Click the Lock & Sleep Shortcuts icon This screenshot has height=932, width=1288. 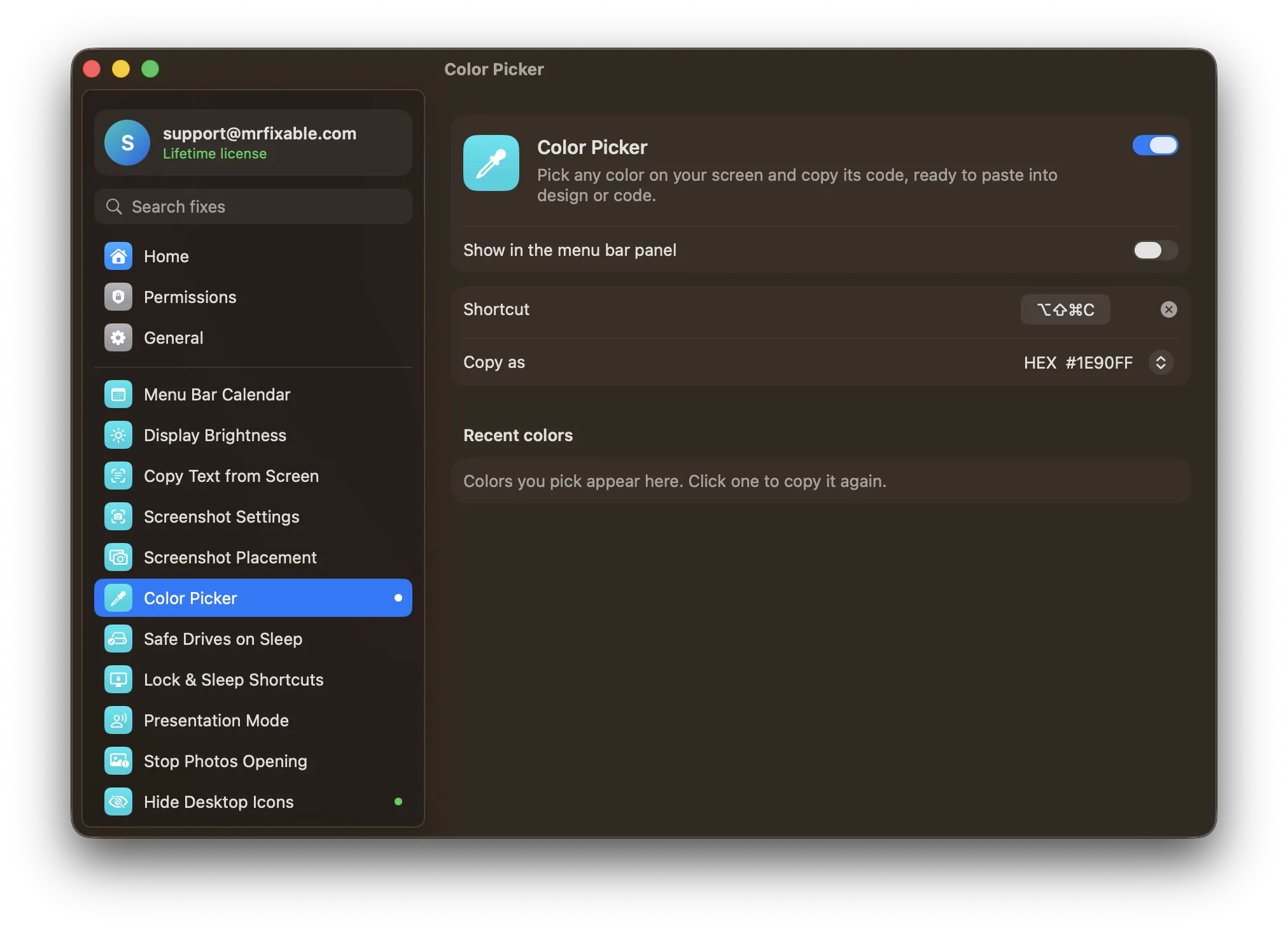click(118, 679)
